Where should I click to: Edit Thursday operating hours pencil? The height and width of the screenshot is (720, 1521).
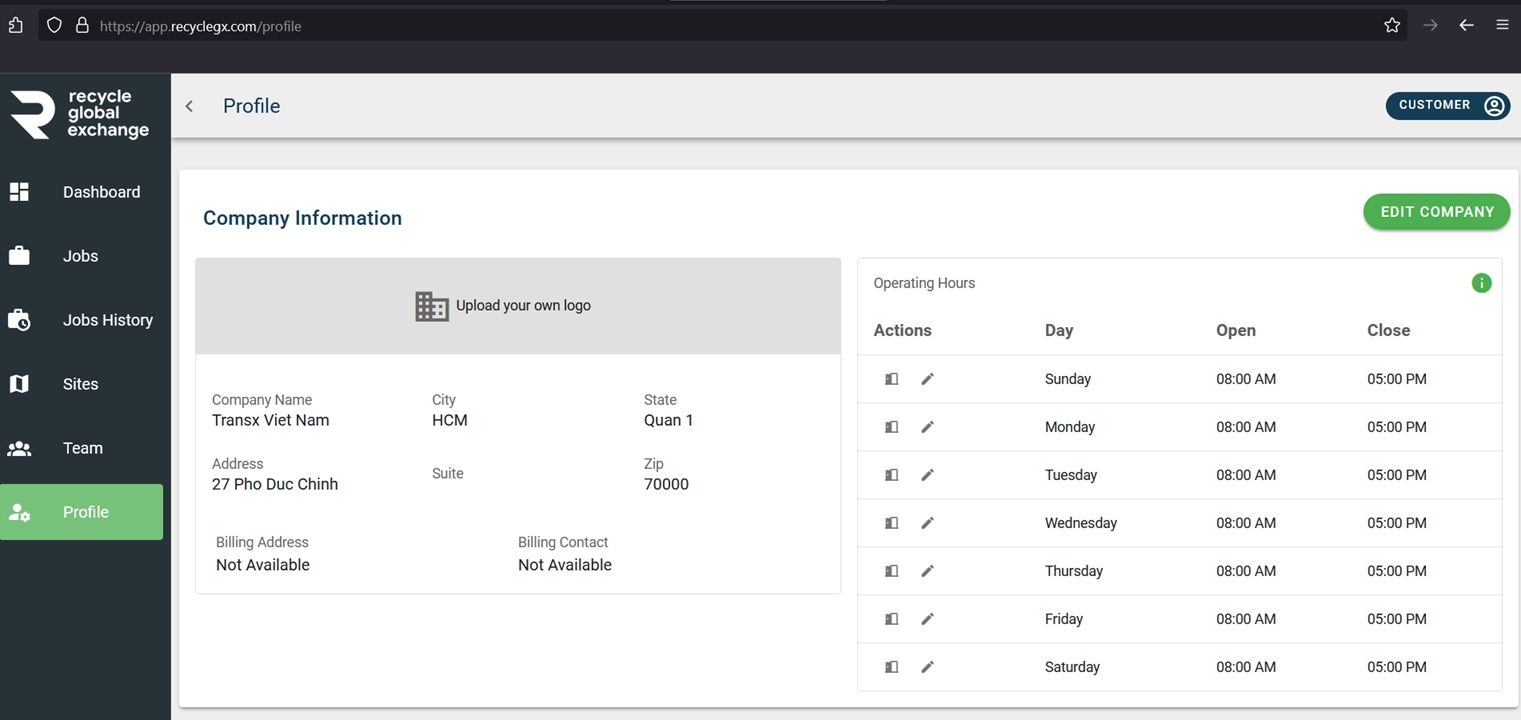click(x=927, y=571)
